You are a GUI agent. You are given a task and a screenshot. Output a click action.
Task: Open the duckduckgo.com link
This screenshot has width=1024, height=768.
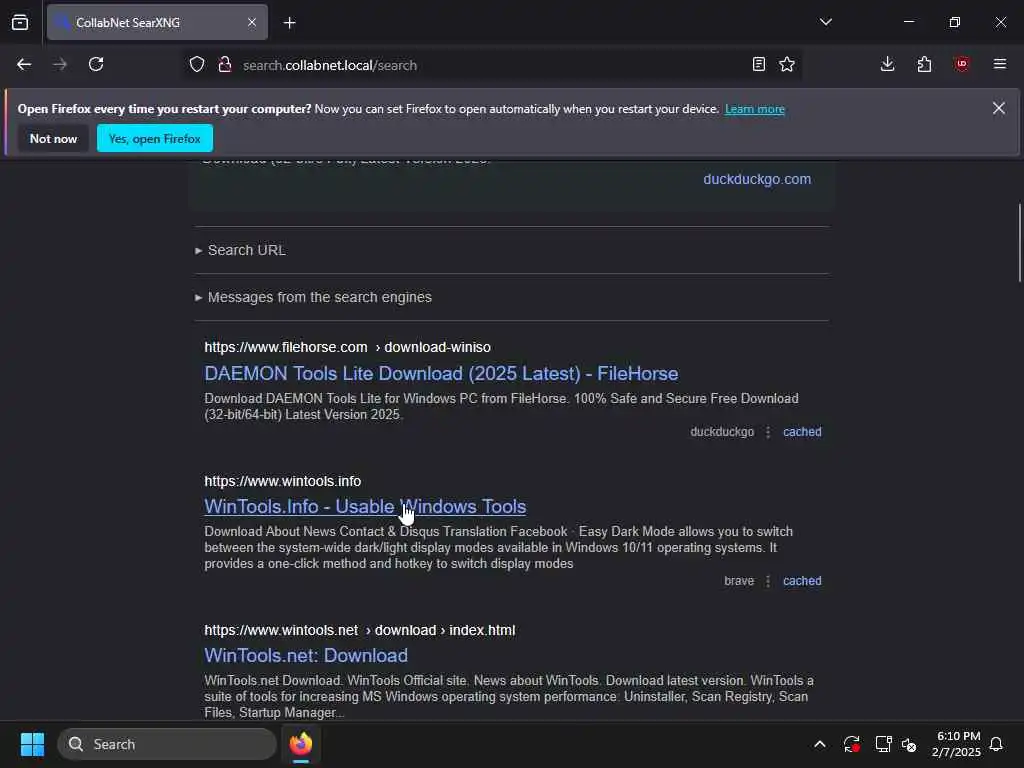point(757,179)
